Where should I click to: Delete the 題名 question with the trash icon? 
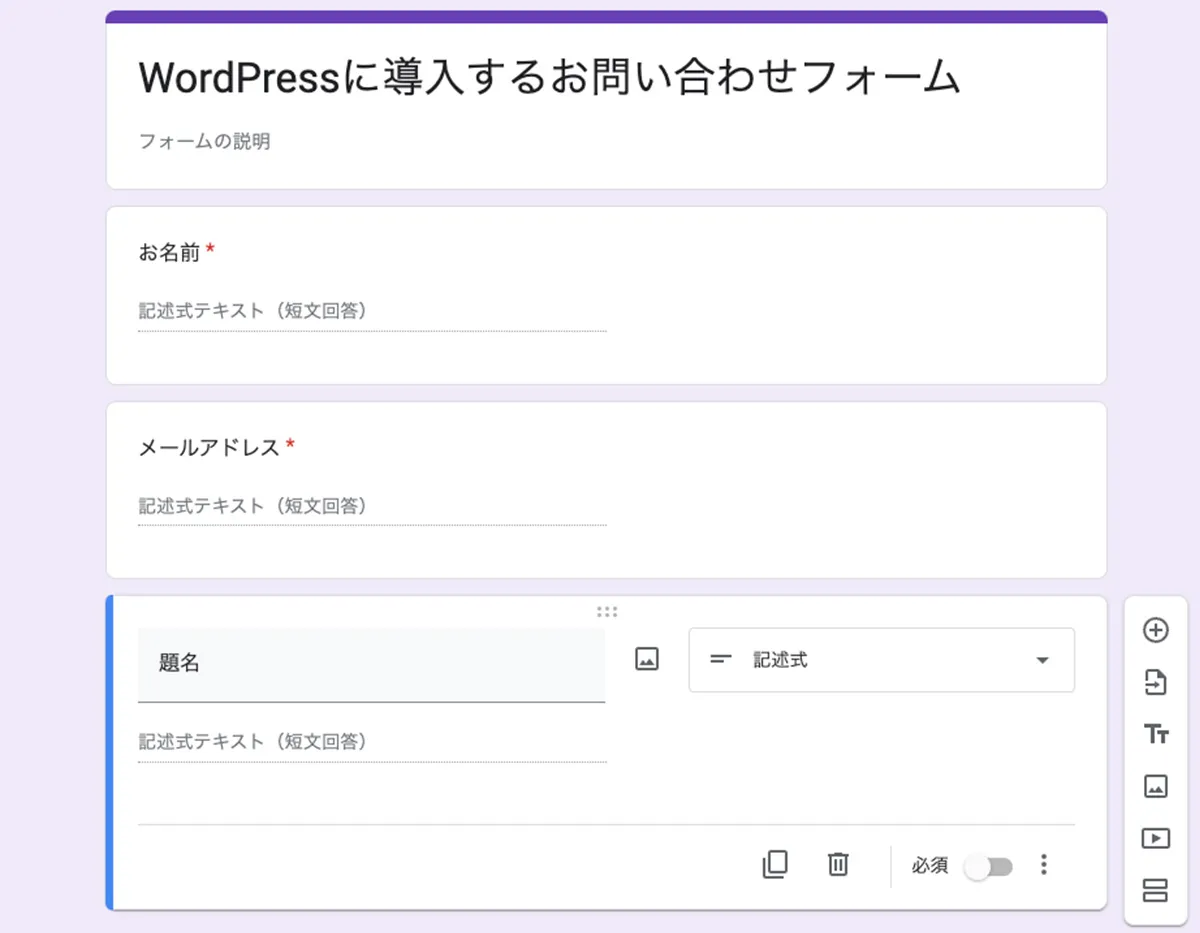point(838,864)
